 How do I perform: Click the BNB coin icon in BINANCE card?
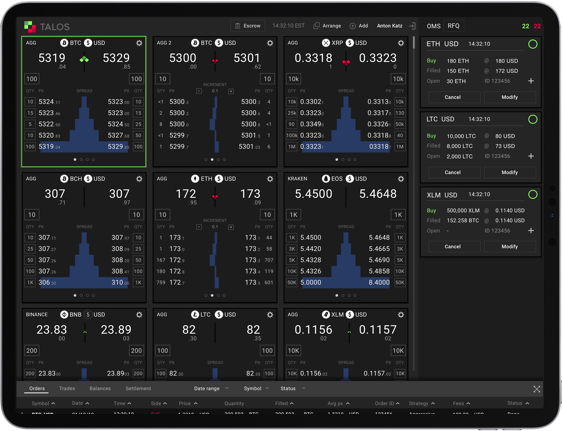tap(64, 315)
